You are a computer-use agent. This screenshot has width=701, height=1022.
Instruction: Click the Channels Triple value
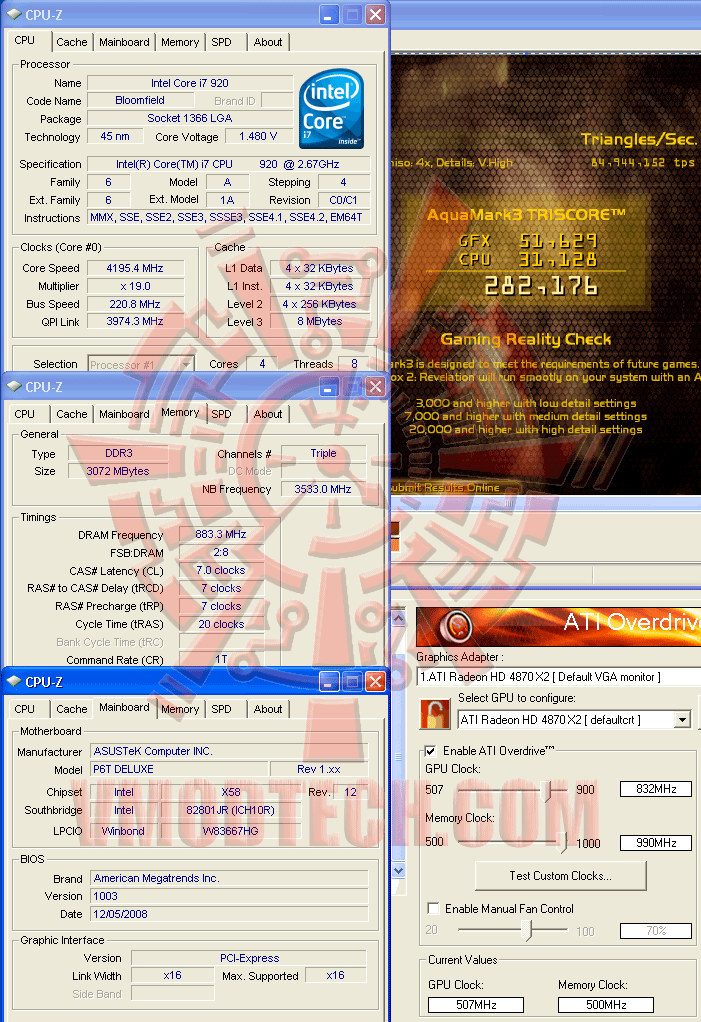[x=323, y=453]
